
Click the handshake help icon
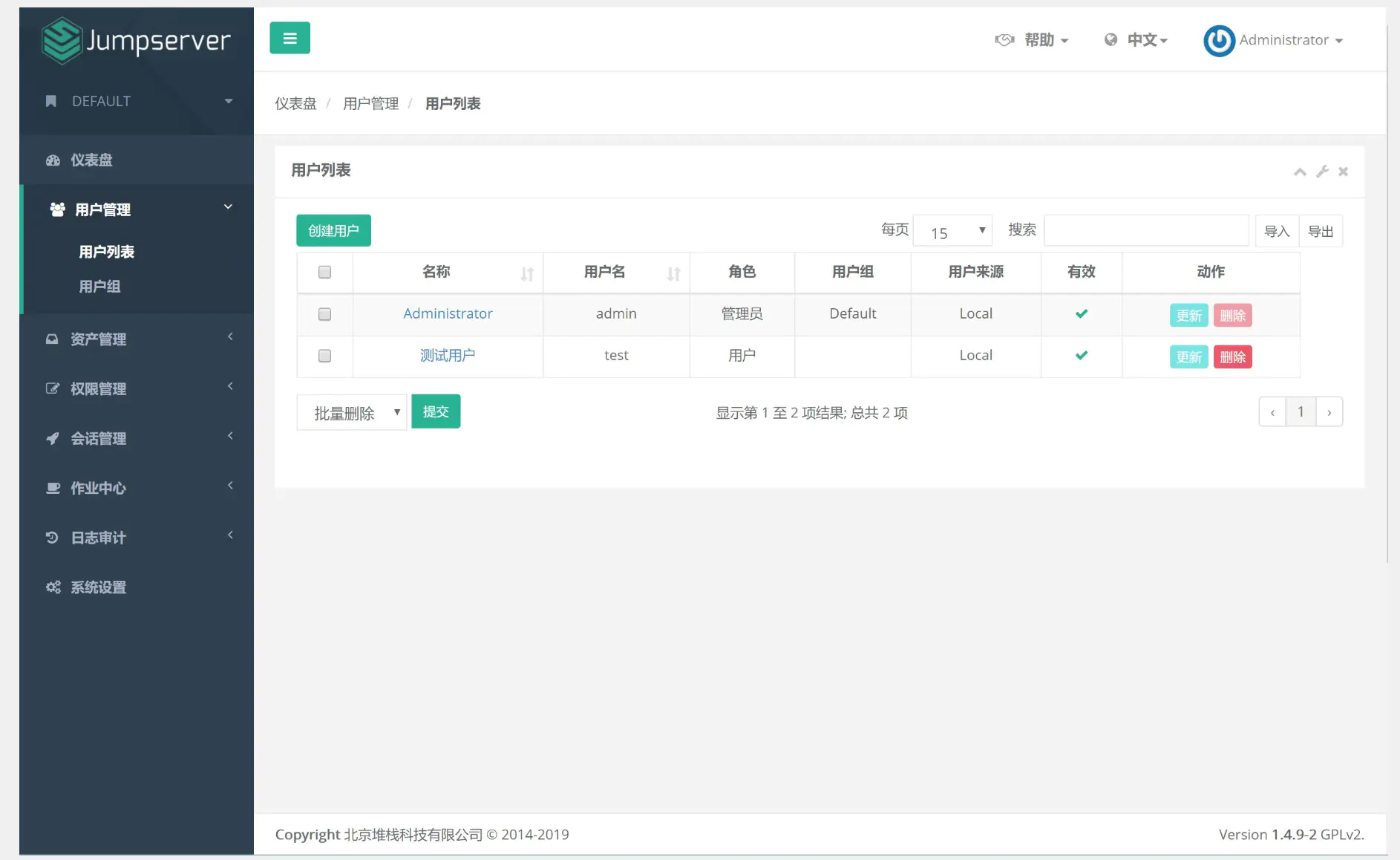[x=1004, y=40]
